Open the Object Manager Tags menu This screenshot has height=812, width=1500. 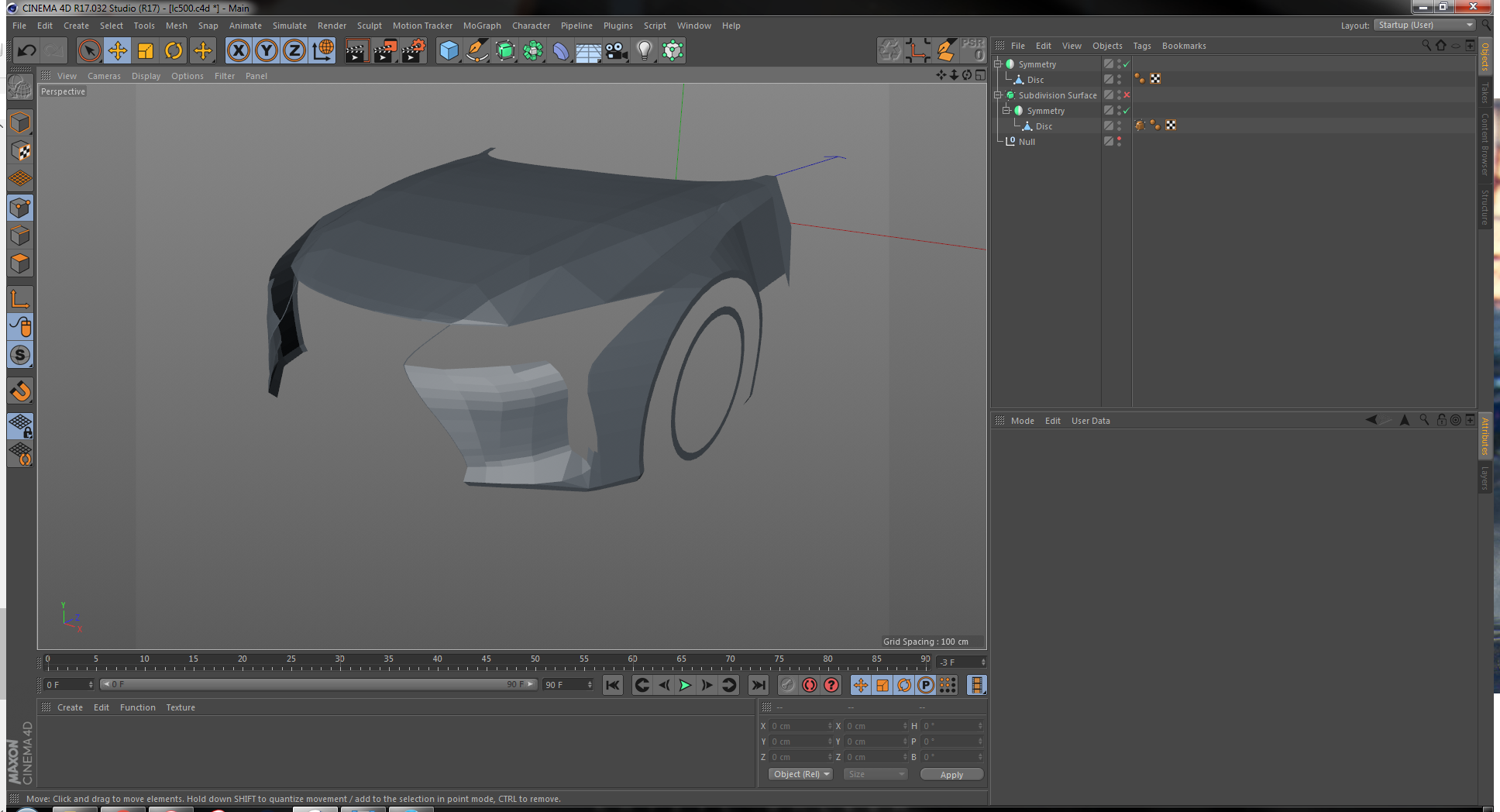pyautogui.click(x=1141, y=46)
